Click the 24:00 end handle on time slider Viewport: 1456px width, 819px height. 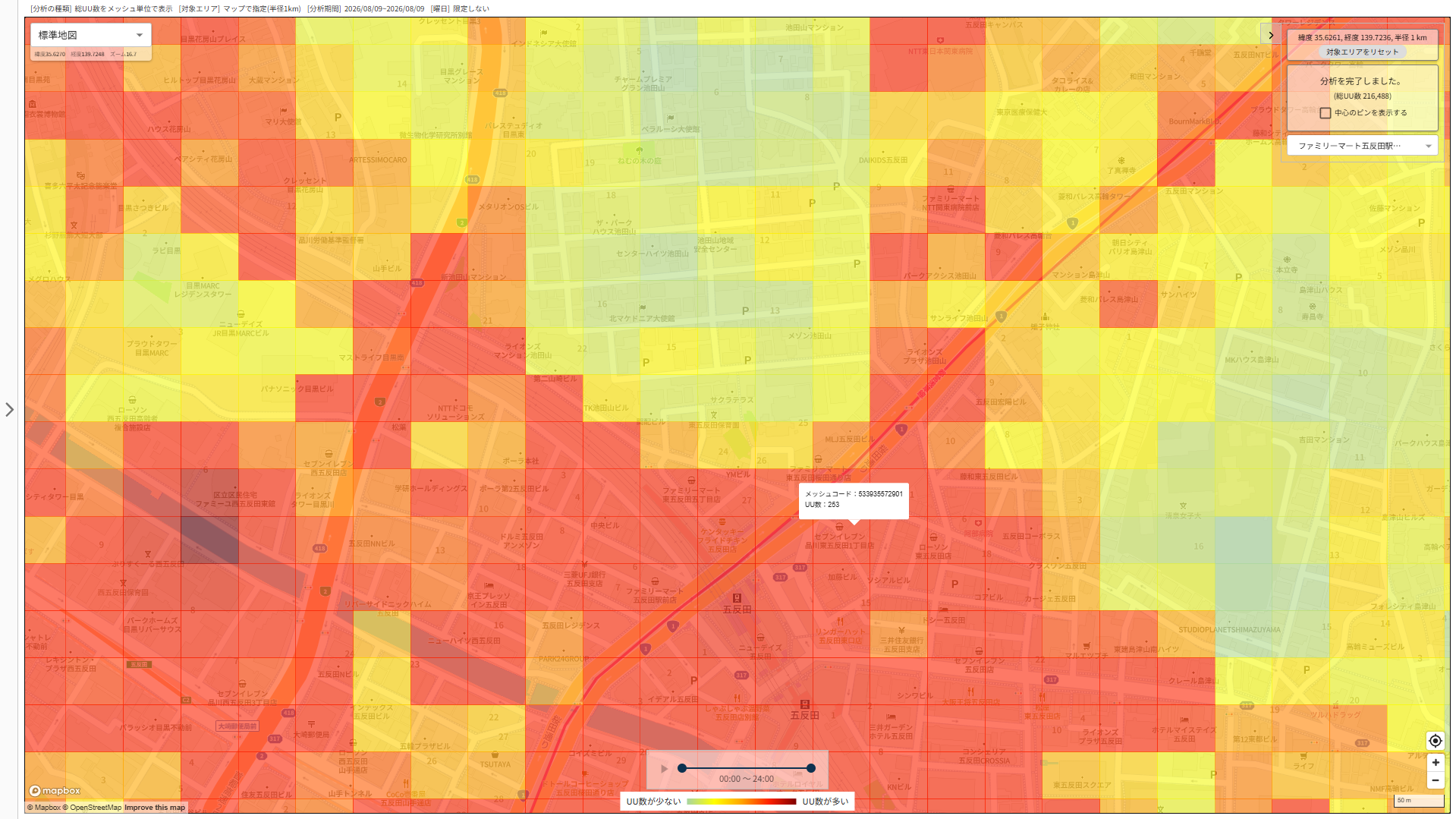click(x=811, y=768)
